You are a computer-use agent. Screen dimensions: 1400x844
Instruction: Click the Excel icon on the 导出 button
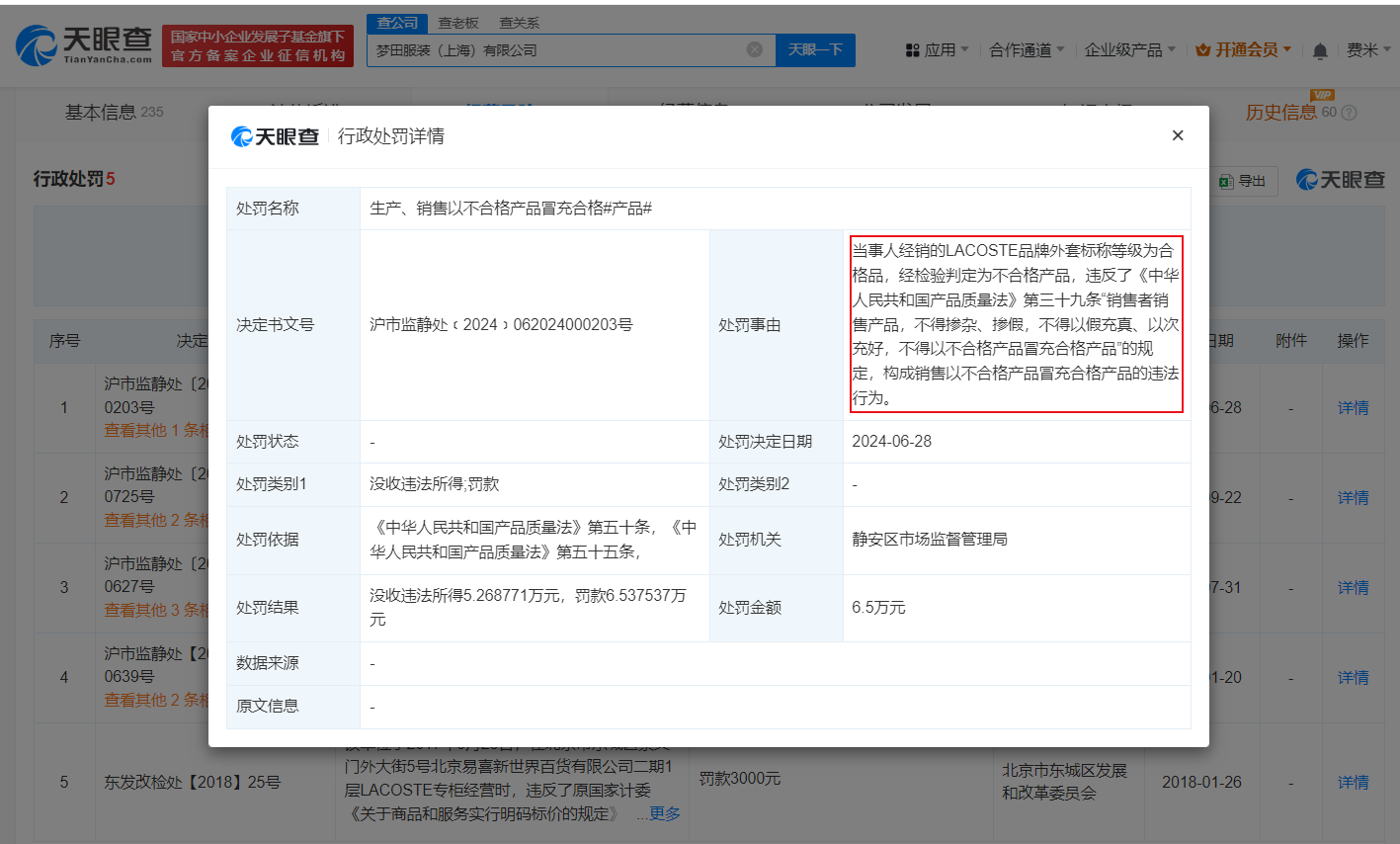[1228, 180]
